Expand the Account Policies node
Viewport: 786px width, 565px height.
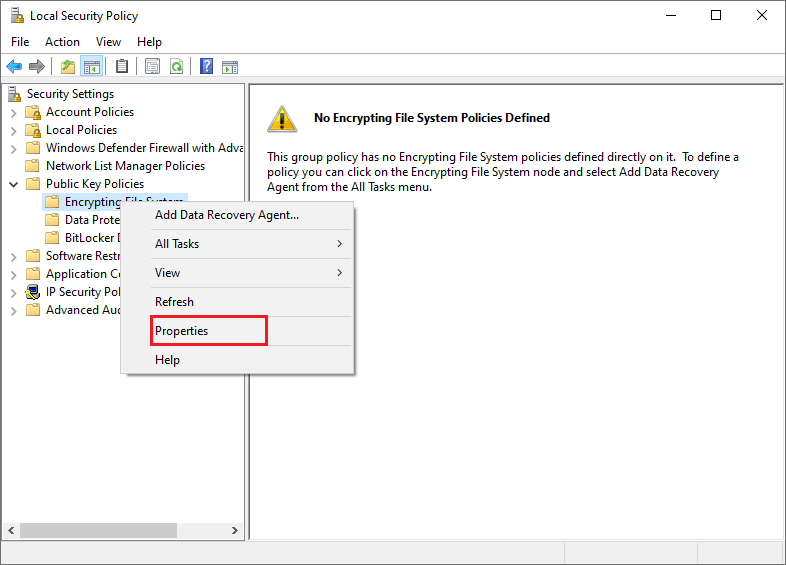pos(14,112)
